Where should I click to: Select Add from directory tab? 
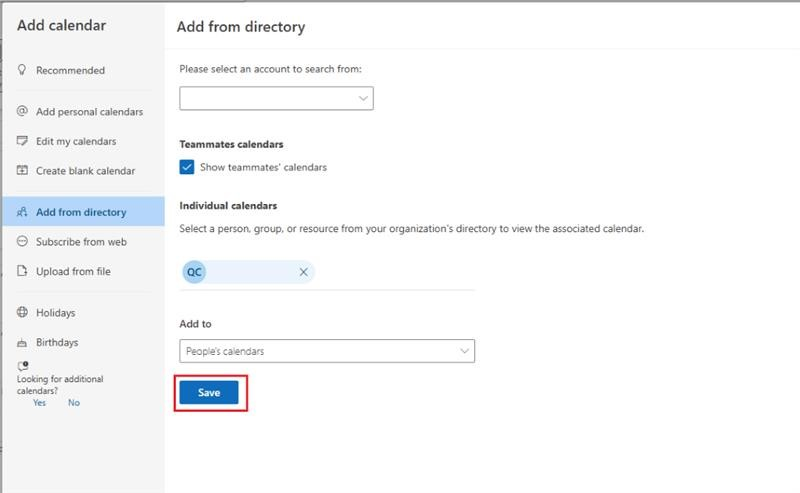(x=84, y=211)
